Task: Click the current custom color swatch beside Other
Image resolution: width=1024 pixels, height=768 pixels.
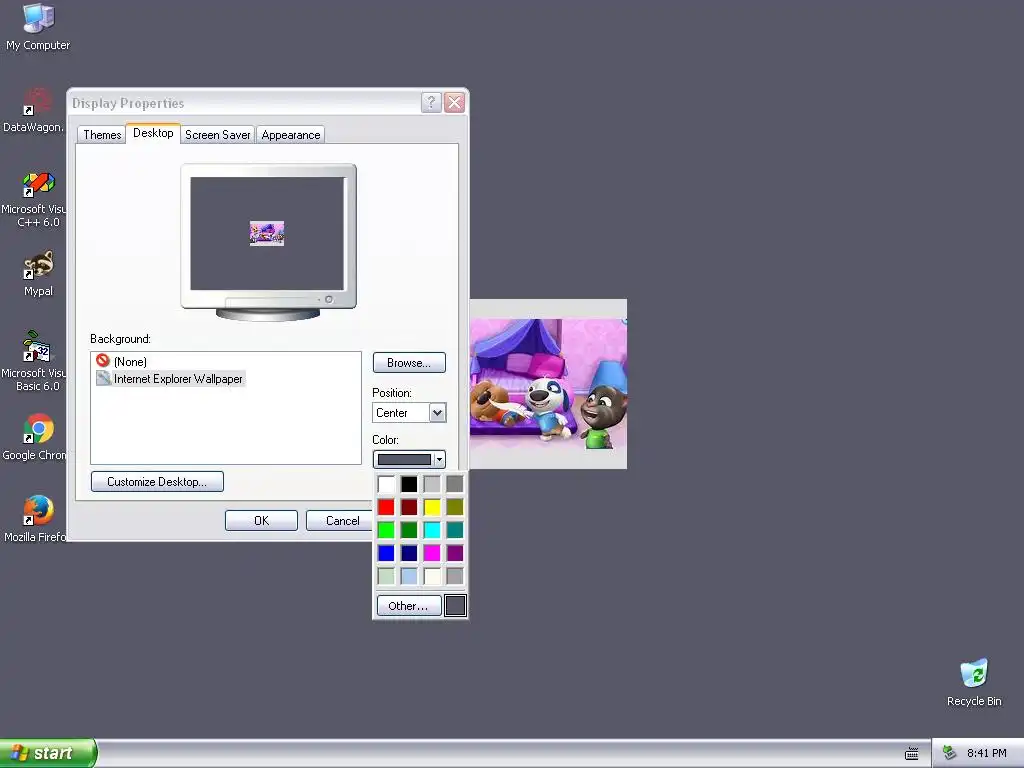Action: (455, 605)
